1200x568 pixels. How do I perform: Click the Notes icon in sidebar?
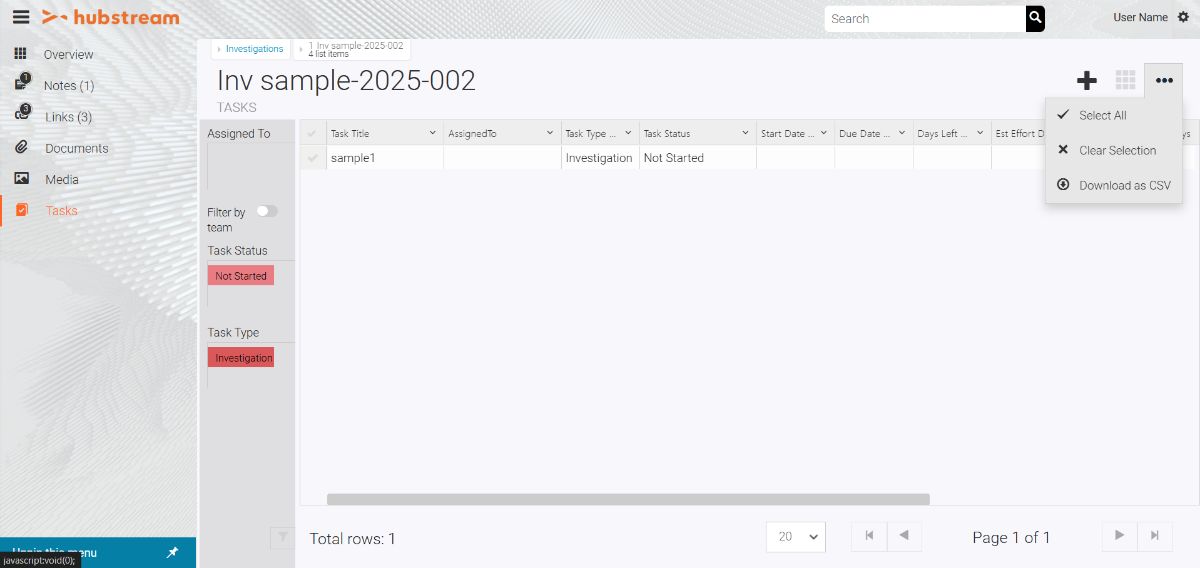click(x=21, y=84)
